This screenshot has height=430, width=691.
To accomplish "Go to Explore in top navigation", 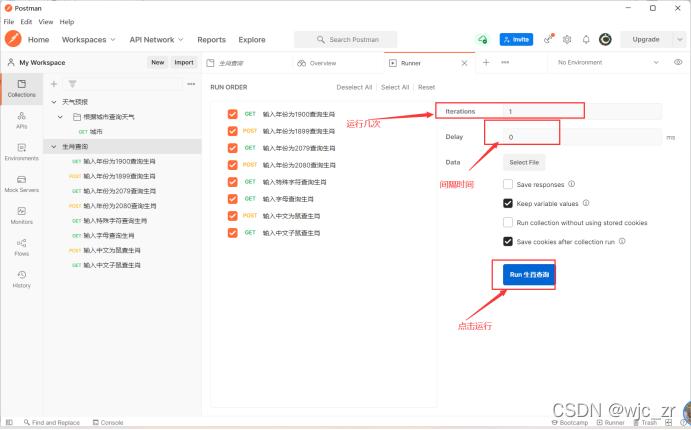I will (x=252, y=40).
